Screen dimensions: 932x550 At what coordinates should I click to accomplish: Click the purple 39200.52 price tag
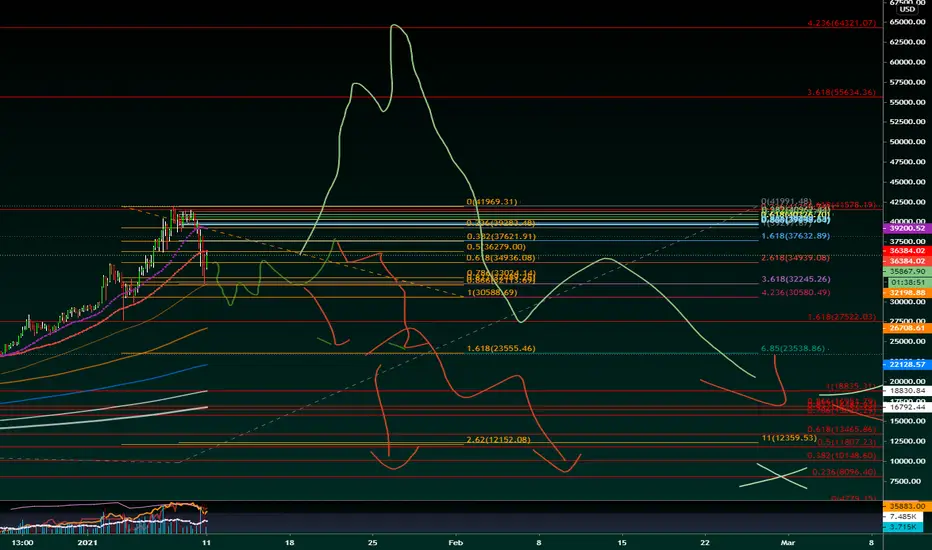pyautogui.click(x=907, y=228)
